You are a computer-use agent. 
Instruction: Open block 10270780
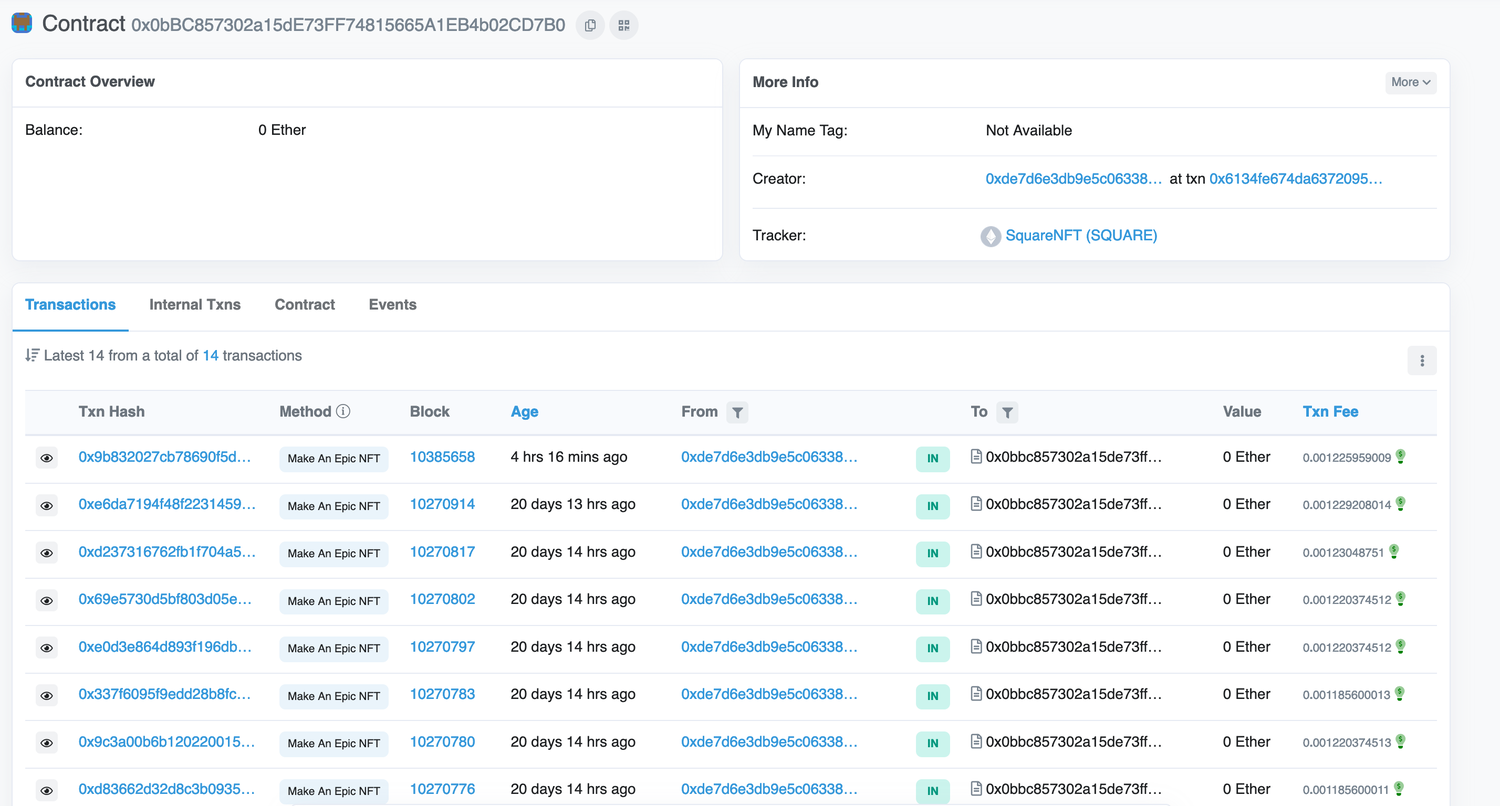(x=442, y=742)
